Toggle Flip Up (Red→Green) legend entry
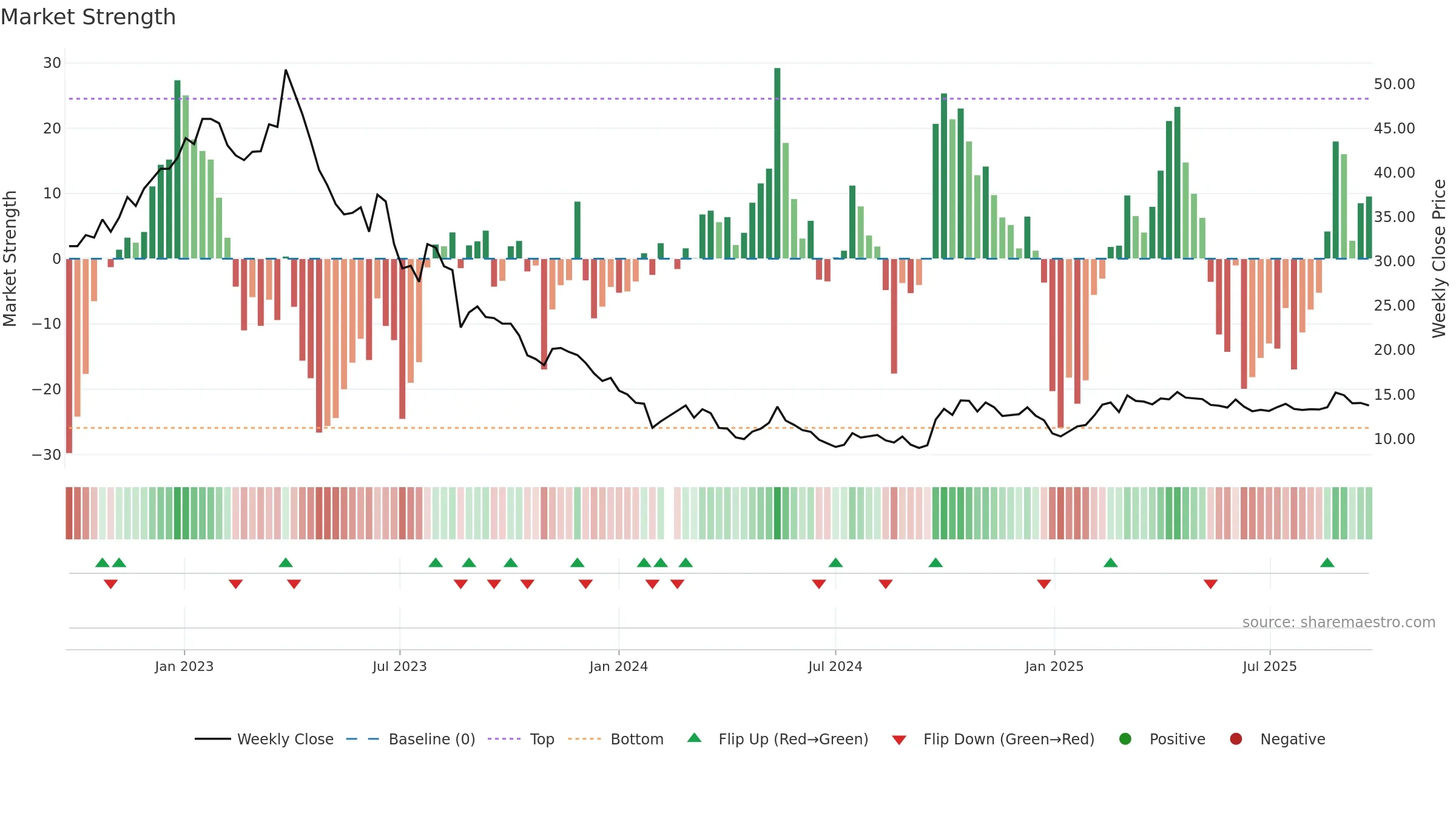The height and width of the screenshot is (819, 1456). click(x=778, y=739)
